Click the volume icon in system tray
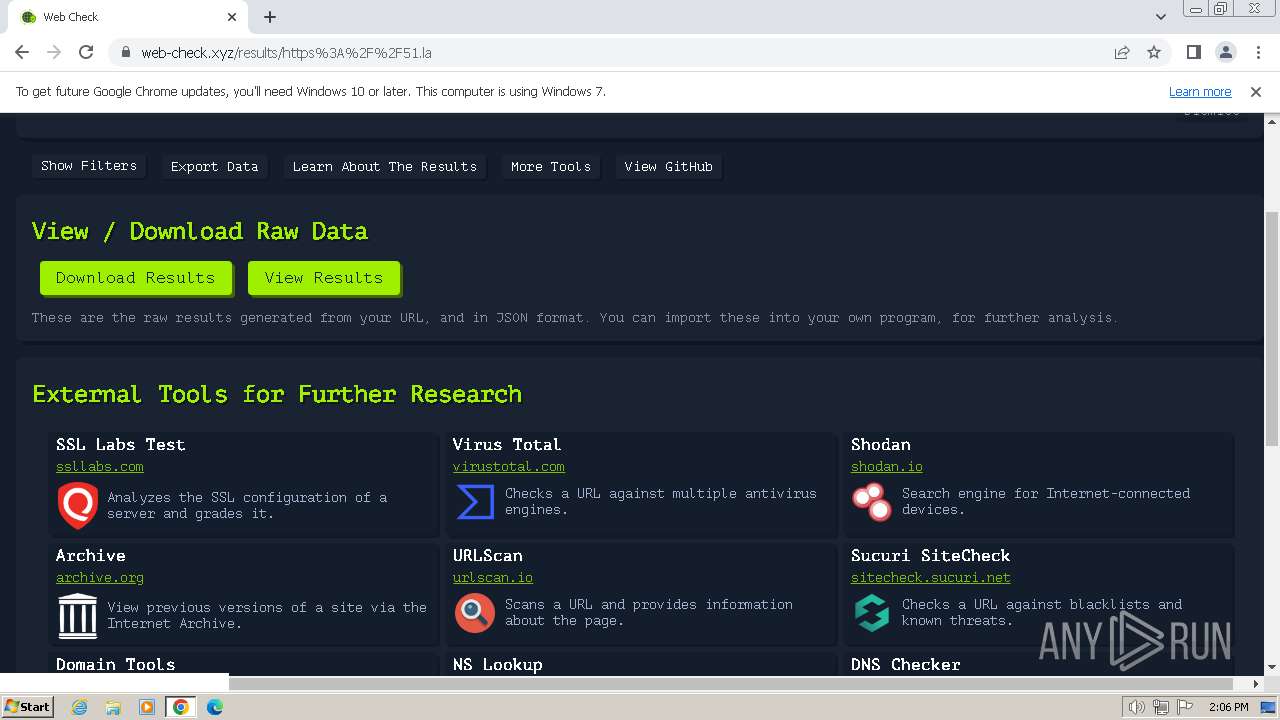 pyautogui.click(x=1137, y=707)
